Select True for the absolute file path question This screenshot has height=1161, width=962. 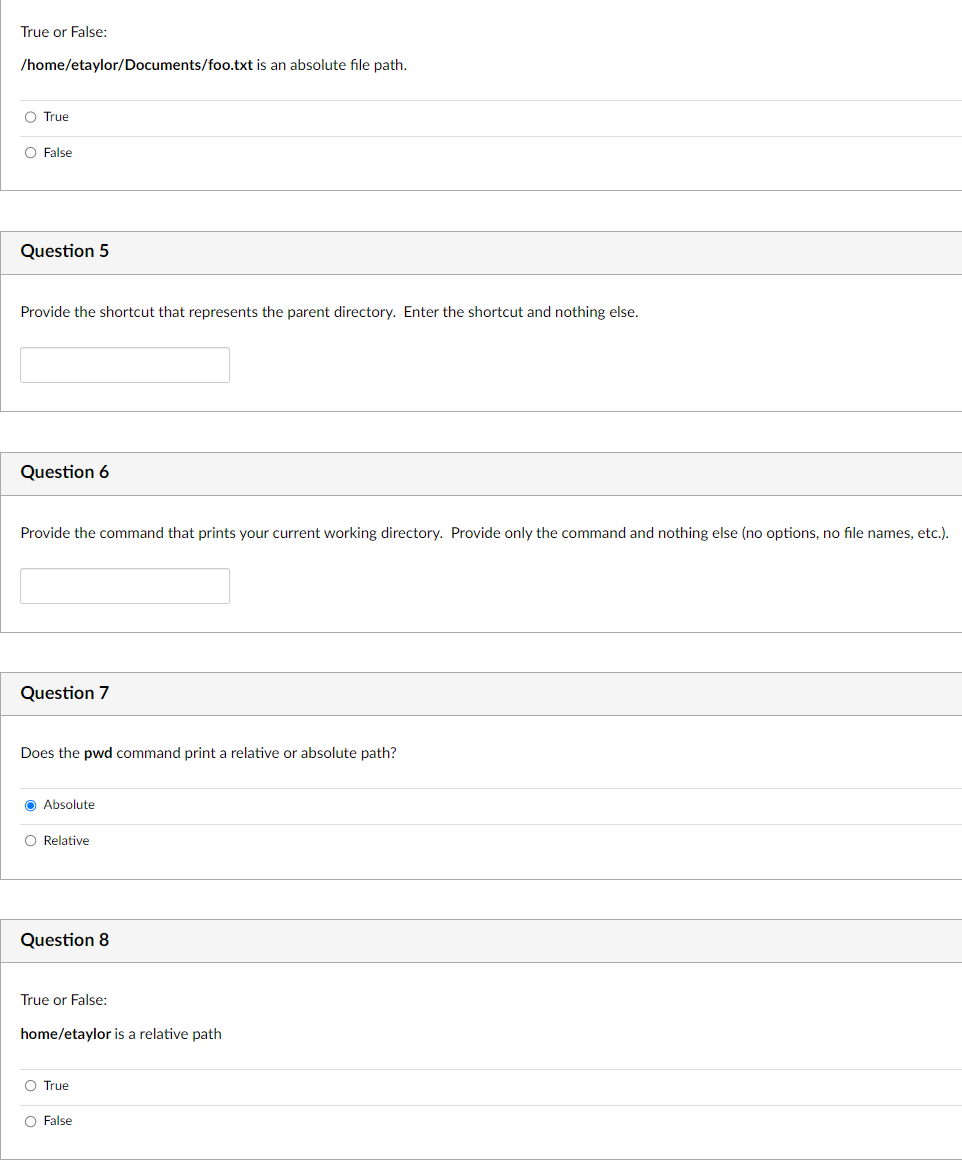pyautogui.click(x=31, y=117)
